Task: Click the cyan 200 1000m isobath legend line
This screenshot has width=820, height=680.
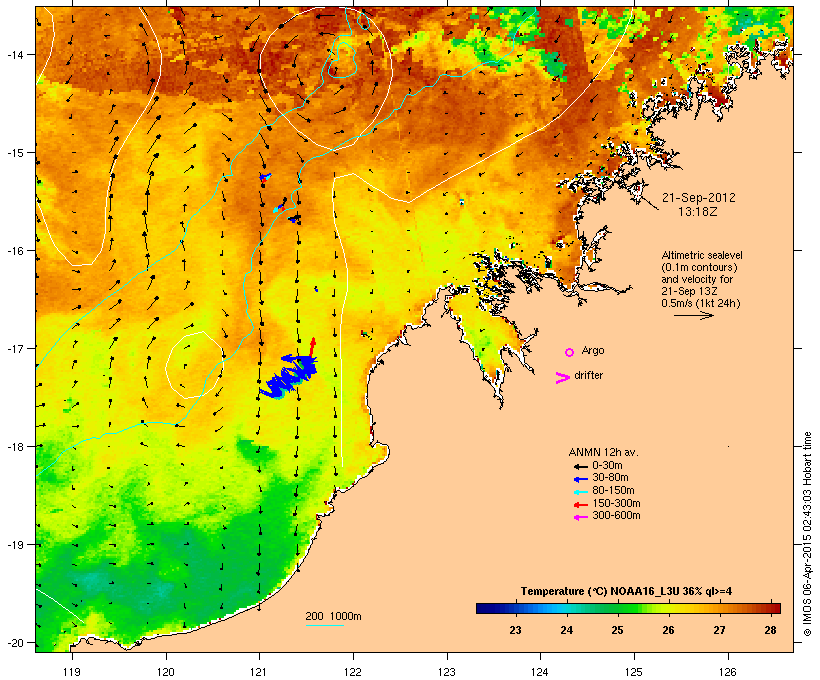Action: coord(324,625)
